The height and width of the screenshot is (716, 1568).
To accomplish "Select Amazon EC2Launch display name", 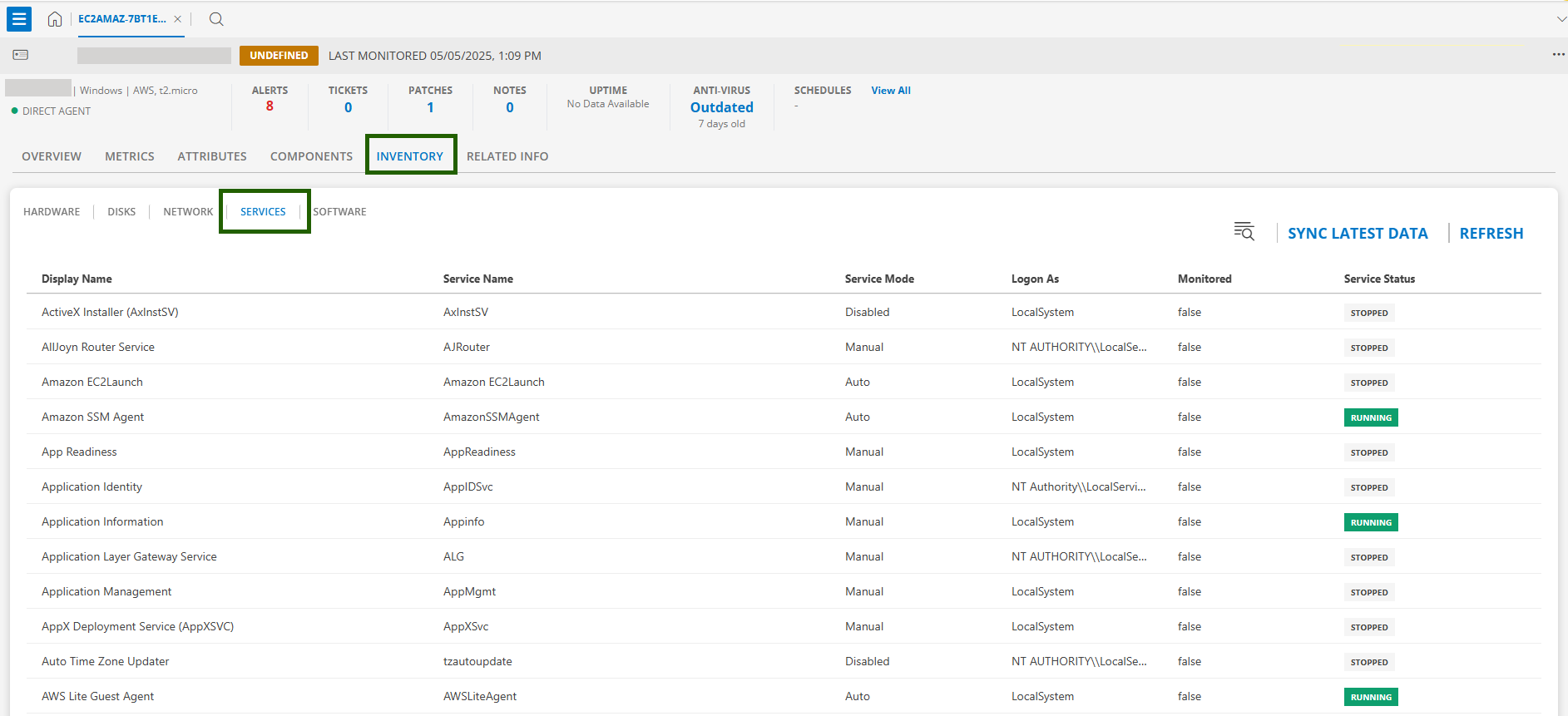I will 92,382.
